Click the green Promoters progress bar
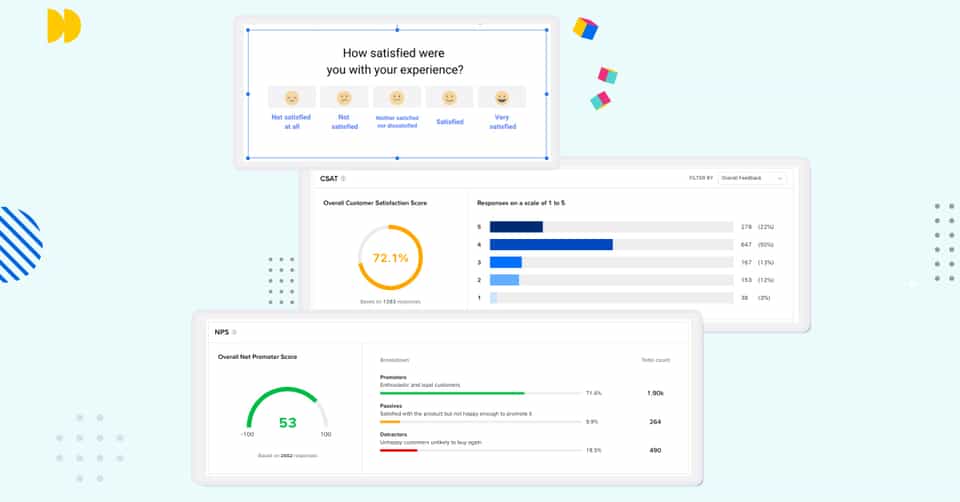 coord(452,393)
